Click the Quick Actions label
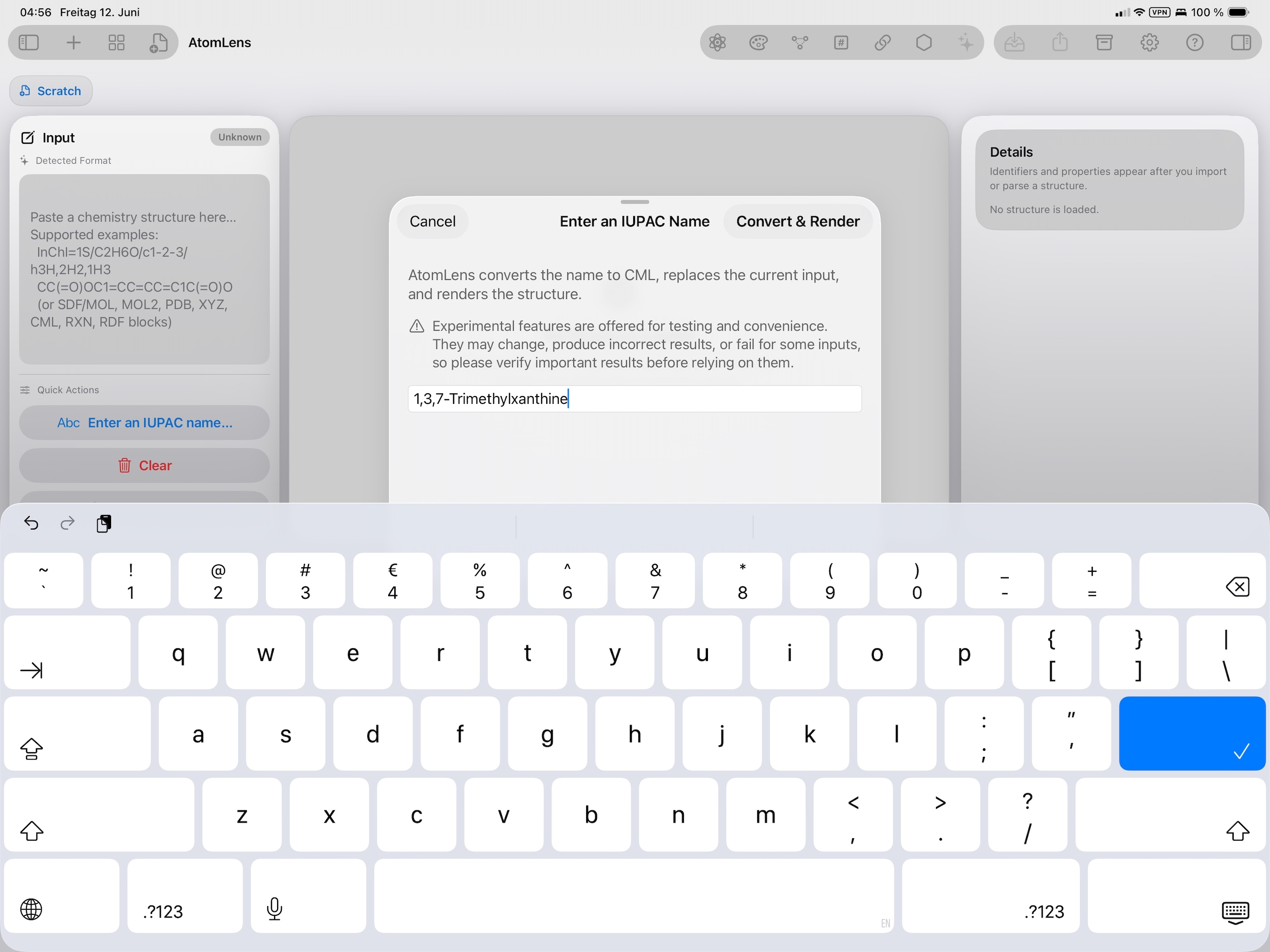Screen dimensions: 1270x952 [68, 390]
